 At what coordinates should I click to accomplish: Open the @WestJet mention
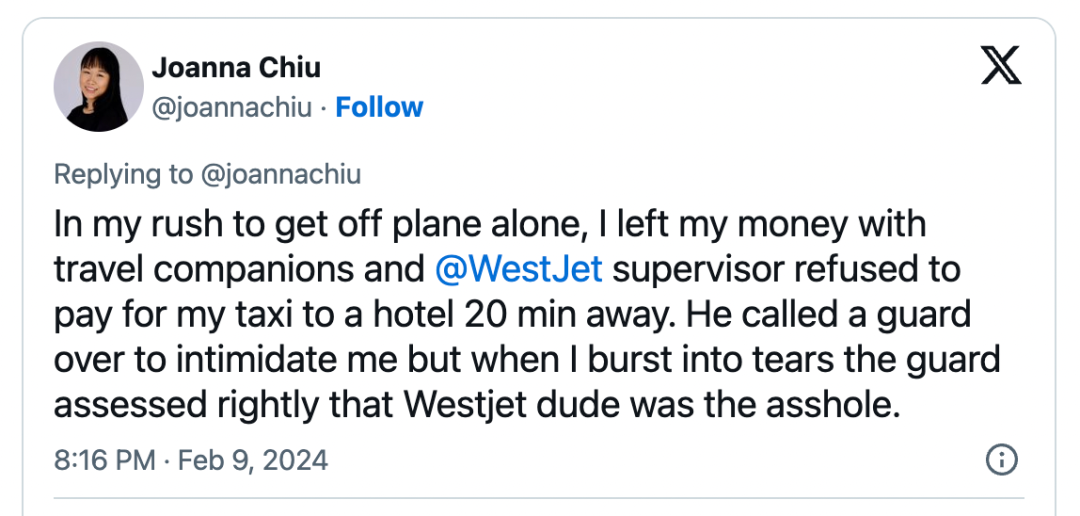pos(519,269)
